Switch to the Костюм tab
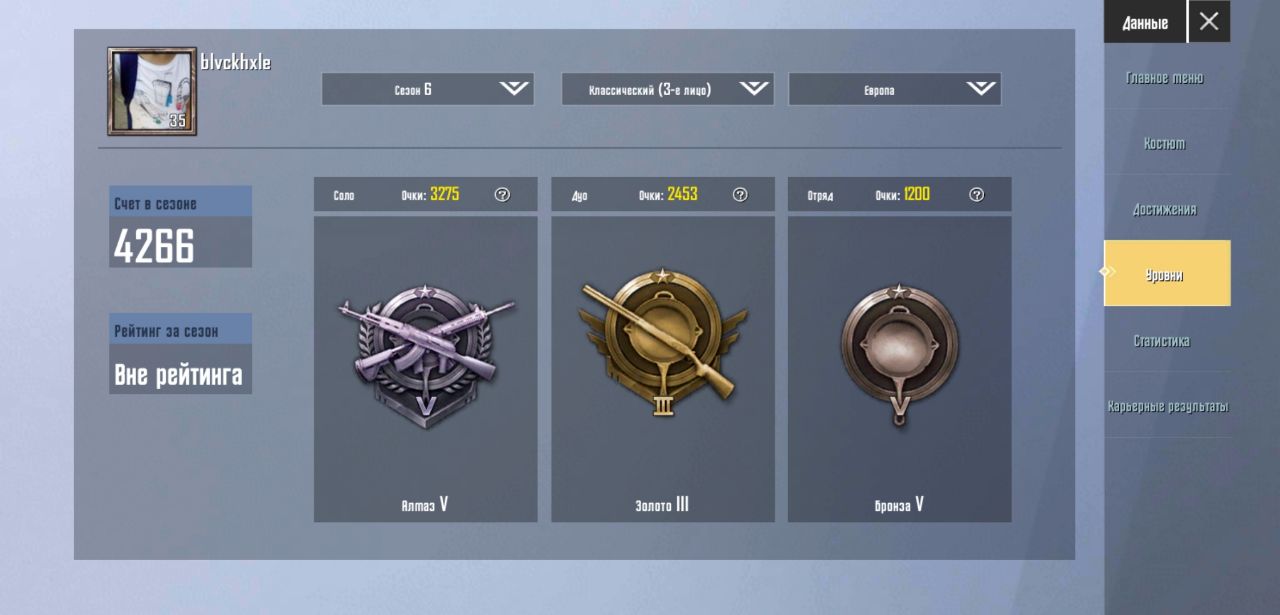 [1165, 144]
